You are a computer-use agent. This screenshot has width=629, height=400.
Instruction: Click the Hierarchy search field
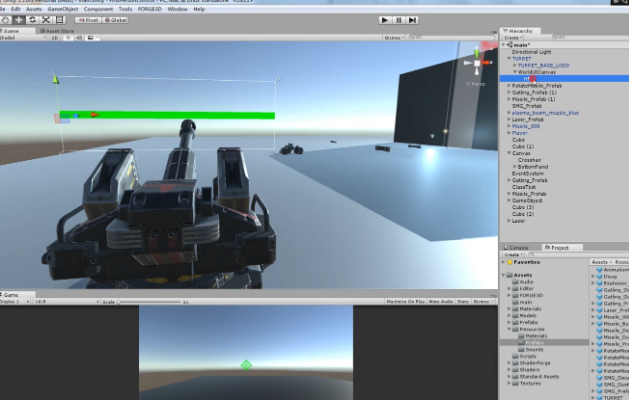[589, 37]
